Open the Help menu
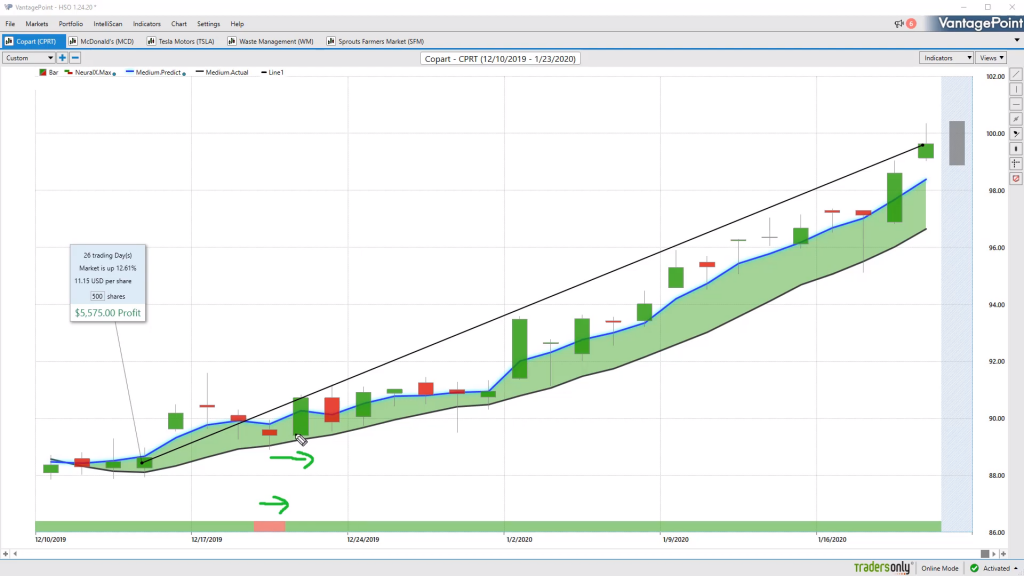The image size is (1024, 576). tap(237, 24)
